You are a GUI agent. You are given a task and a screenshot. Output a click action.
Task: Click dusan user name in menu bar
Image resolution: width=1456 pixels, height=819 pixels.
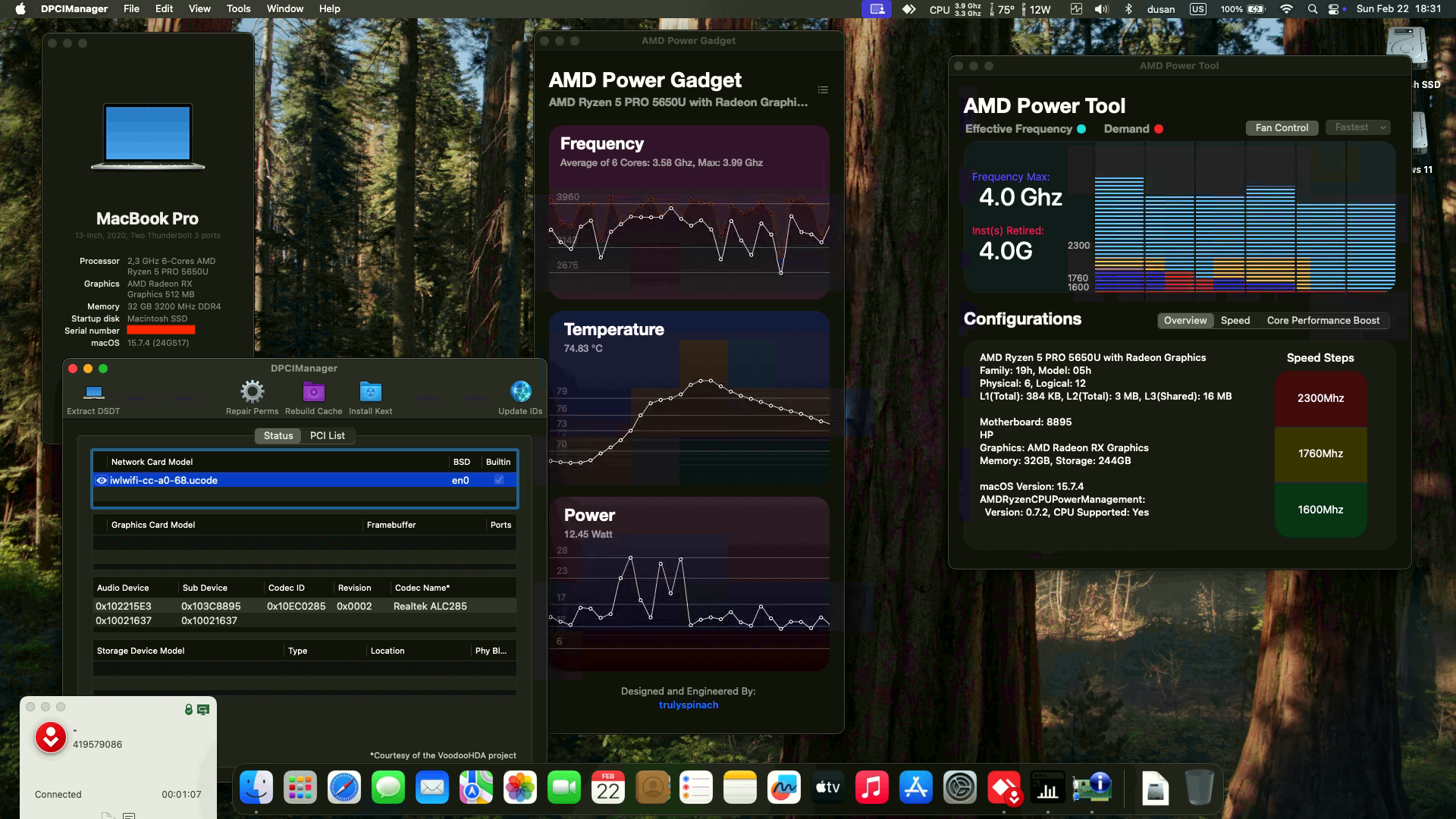pos(1161,9)
